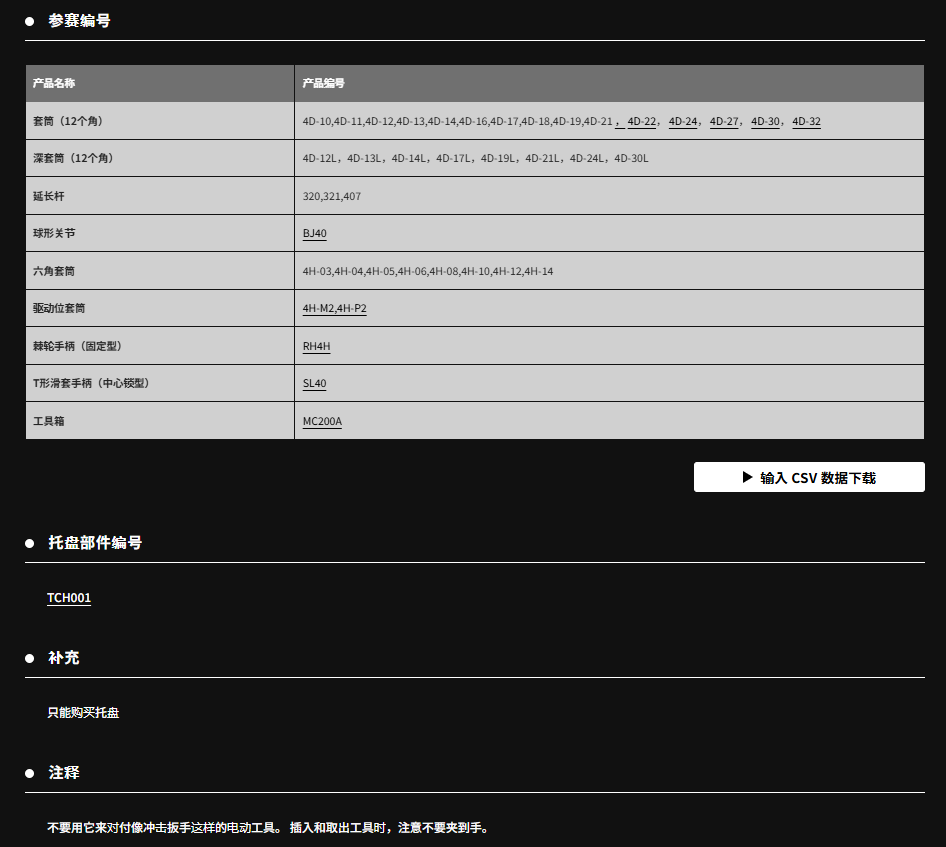Open the RH4H ratchet handle link
The height and width of the screenshot is (847, 946).
pos(316,347)
